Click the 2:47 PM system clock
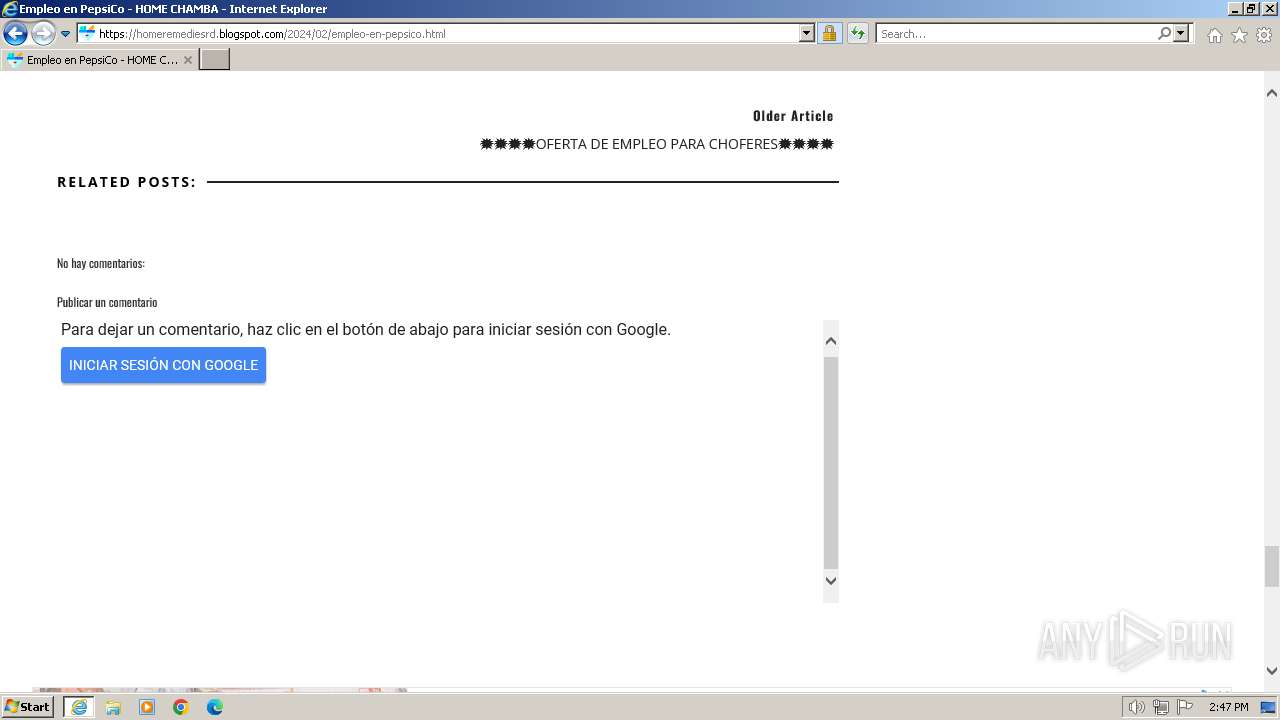The image size is (1280, 720). [1228, 707]
